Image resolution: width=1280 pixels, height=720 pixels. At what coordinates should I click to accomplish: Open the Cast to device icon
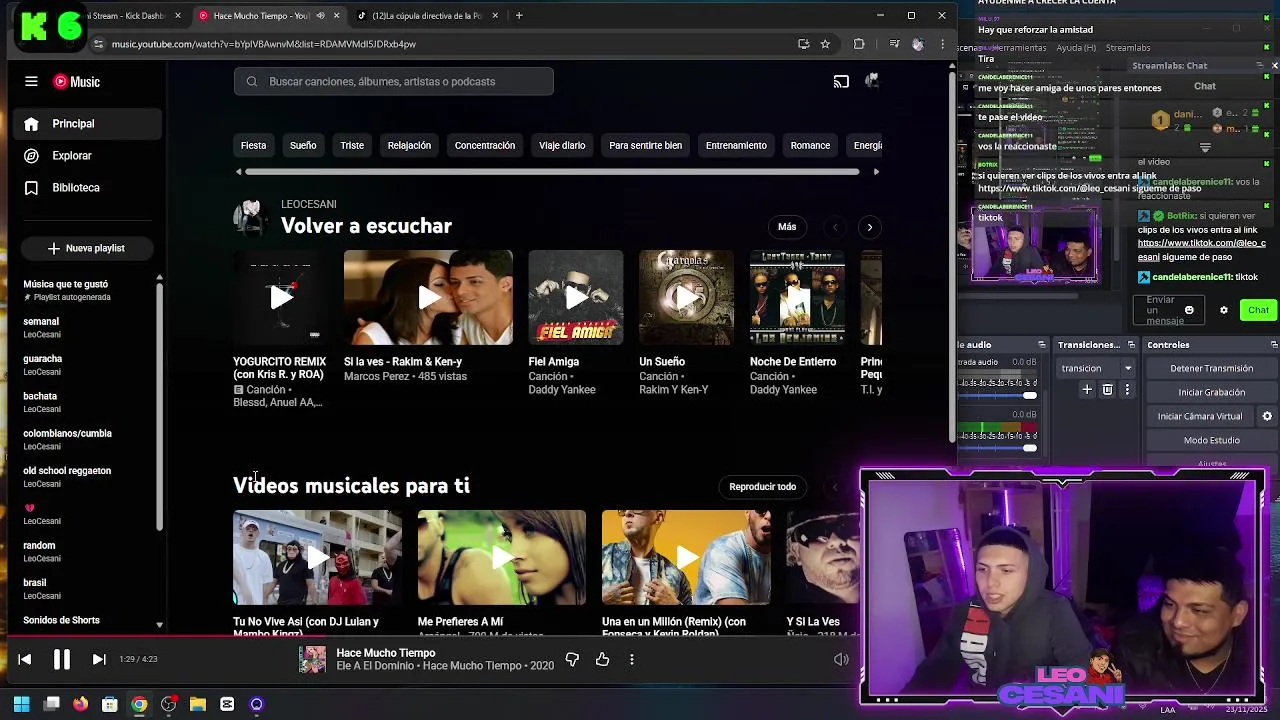point(841,82)
